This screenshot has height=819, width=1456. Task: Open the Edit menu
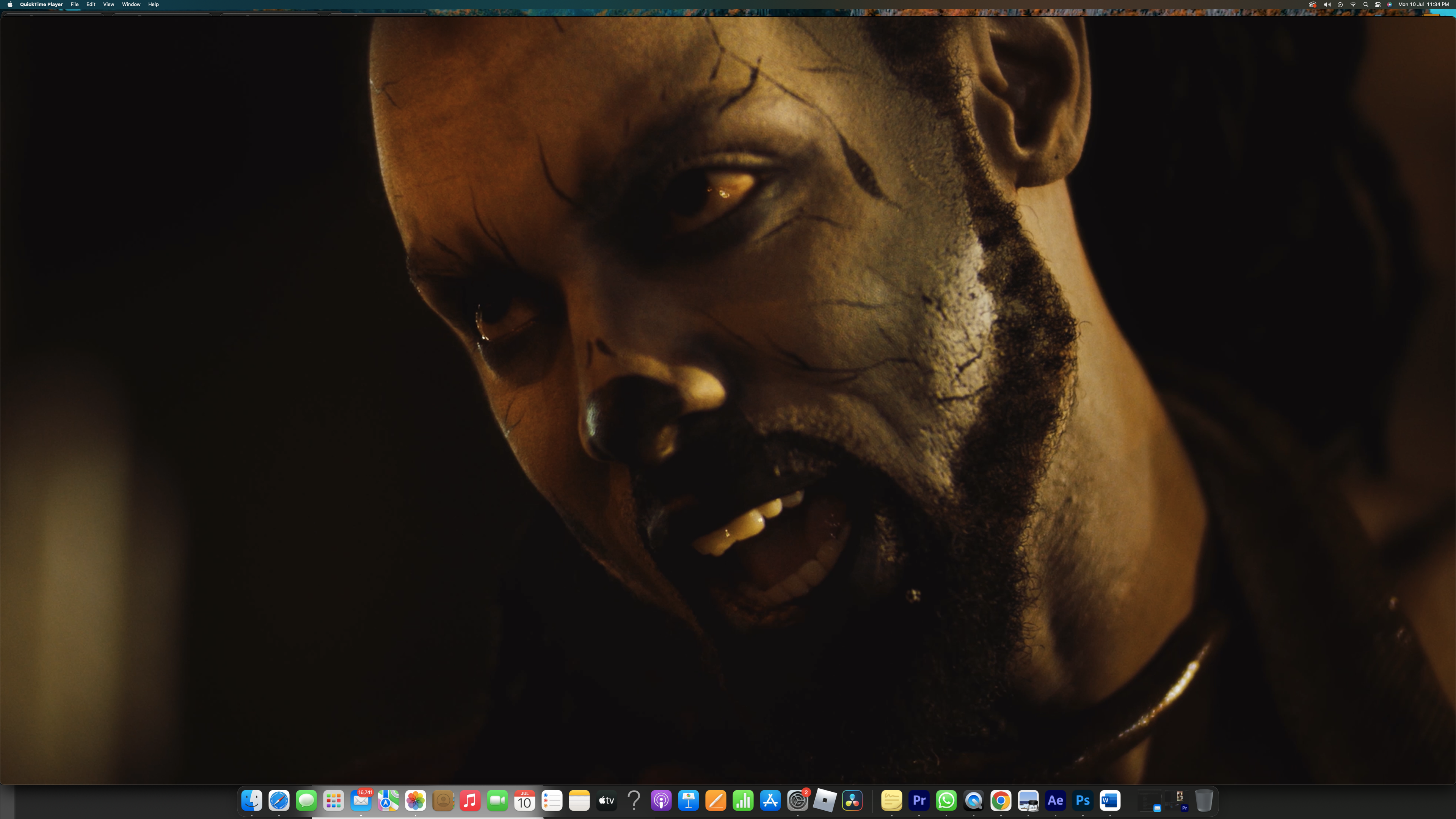click(91, 5)
